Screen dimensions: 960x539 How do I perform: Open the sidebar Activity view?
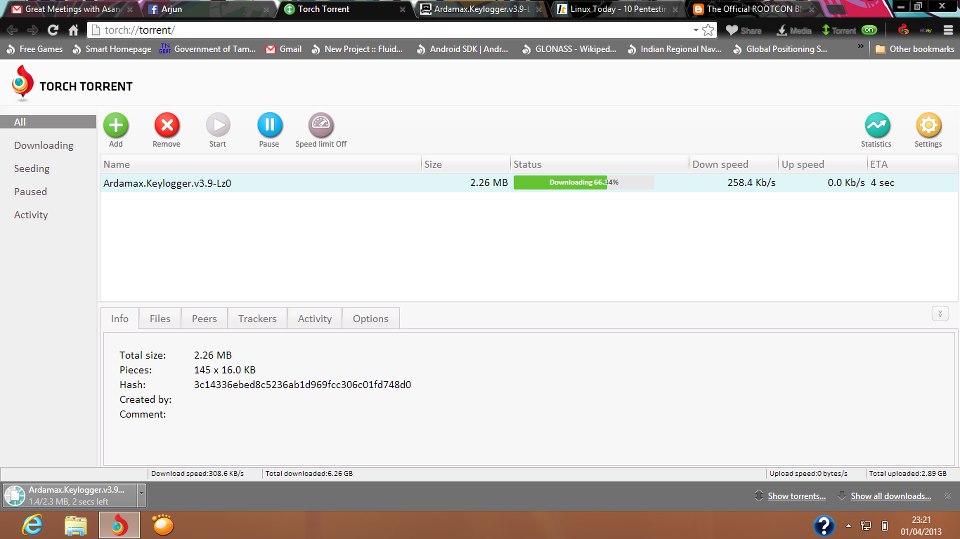(31, 215)
